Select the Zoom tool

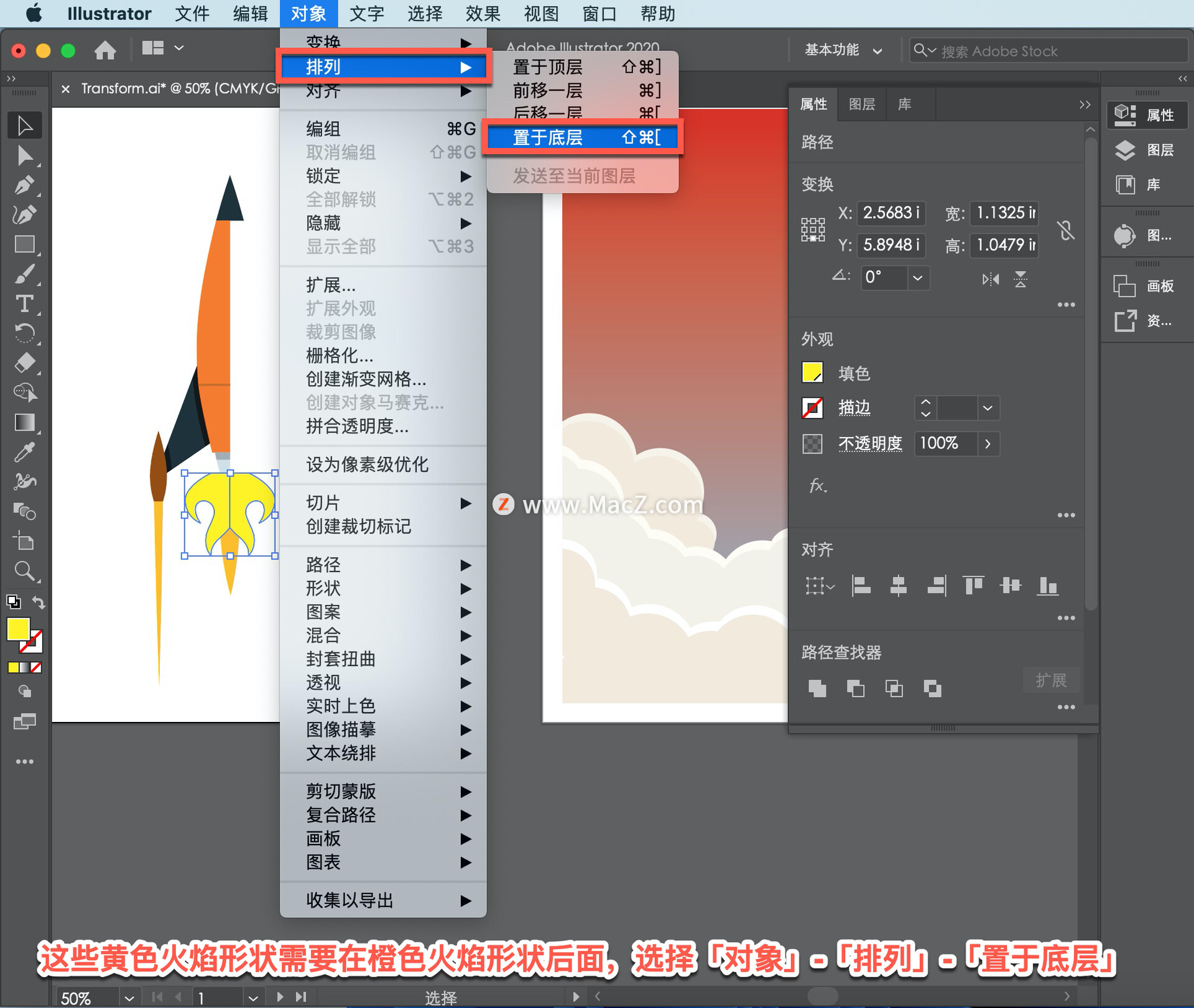coord(24,571)
